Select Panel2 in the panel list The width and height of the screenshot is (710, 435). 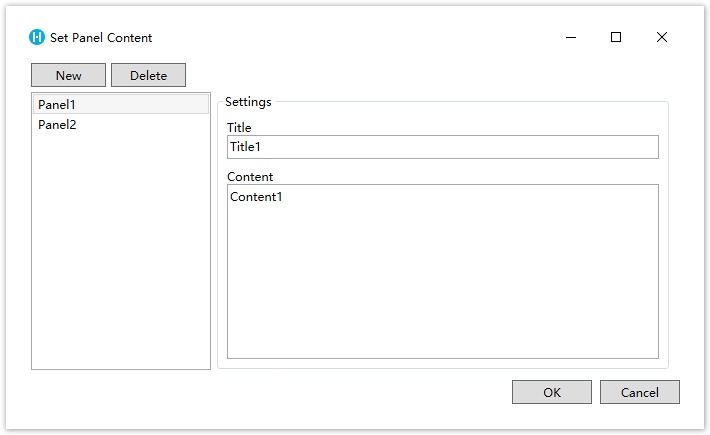pos(121,124)
